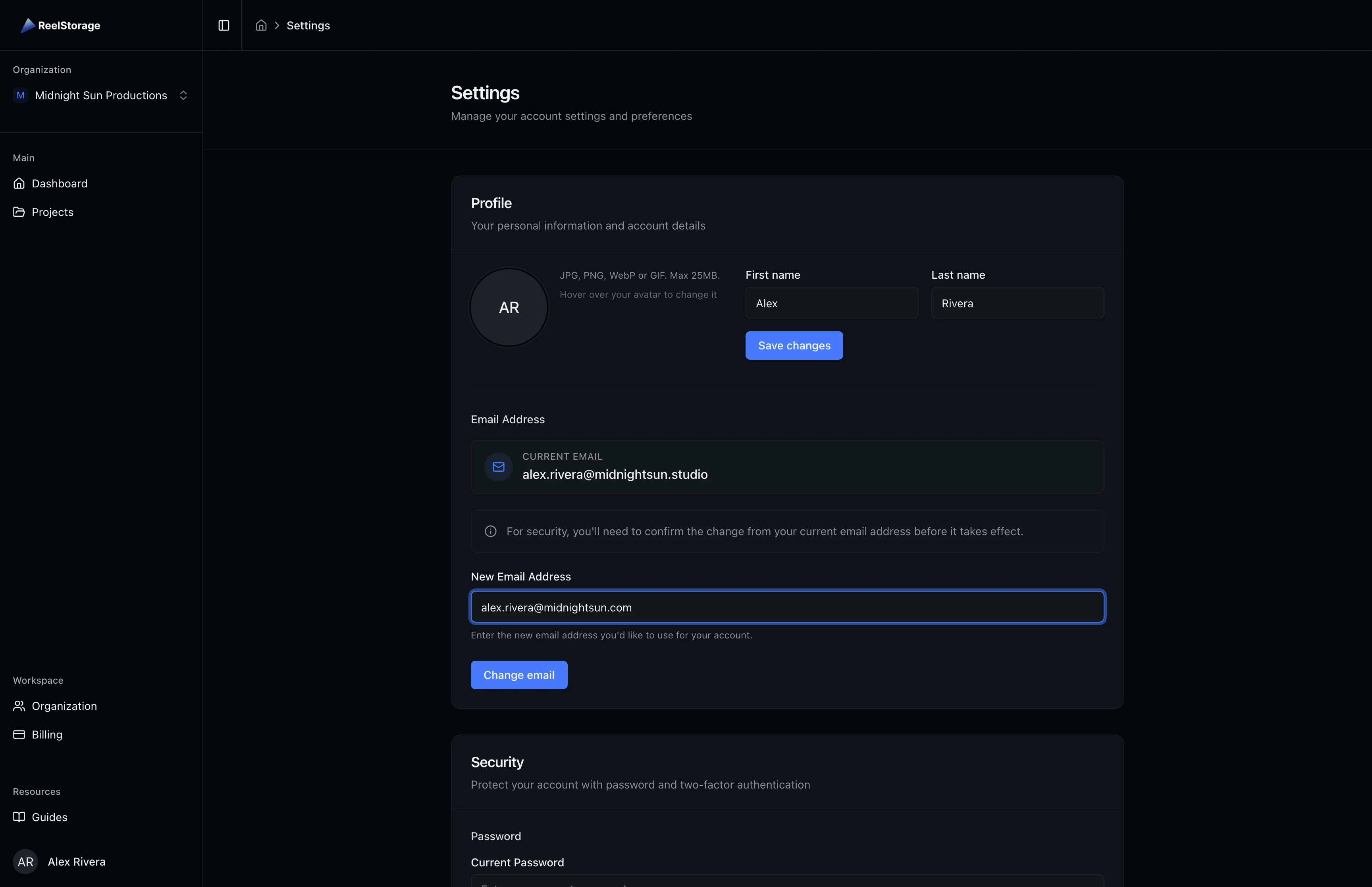1372x887 pixels.
Task: Click the Guides book icon
Action: click(x=19, y=817)
